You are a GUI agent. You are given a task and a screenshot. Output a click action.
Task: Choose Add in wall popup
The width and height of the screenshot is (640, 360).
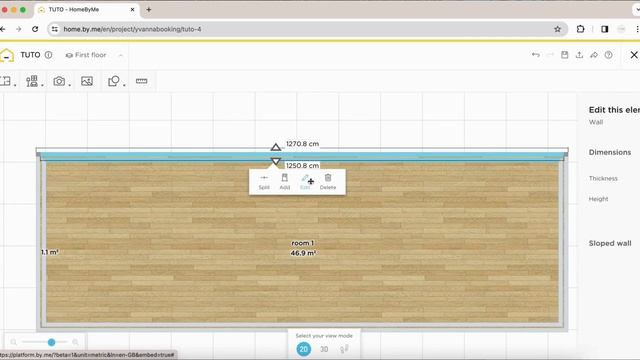(284, 182)
